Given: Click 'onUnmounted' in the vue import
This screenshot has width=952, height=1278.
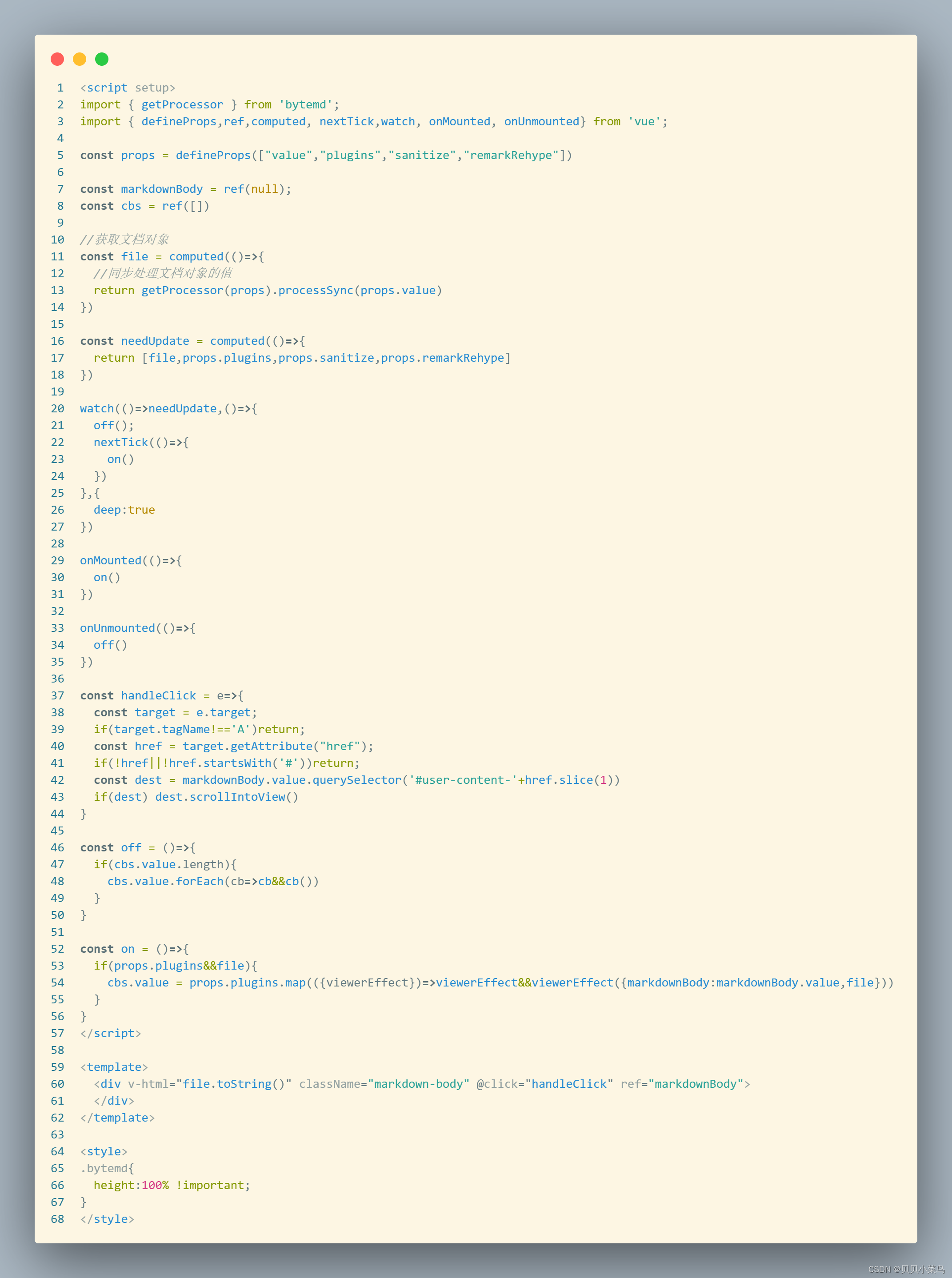Looking at the screenshot, I should [x=541, y=122].
